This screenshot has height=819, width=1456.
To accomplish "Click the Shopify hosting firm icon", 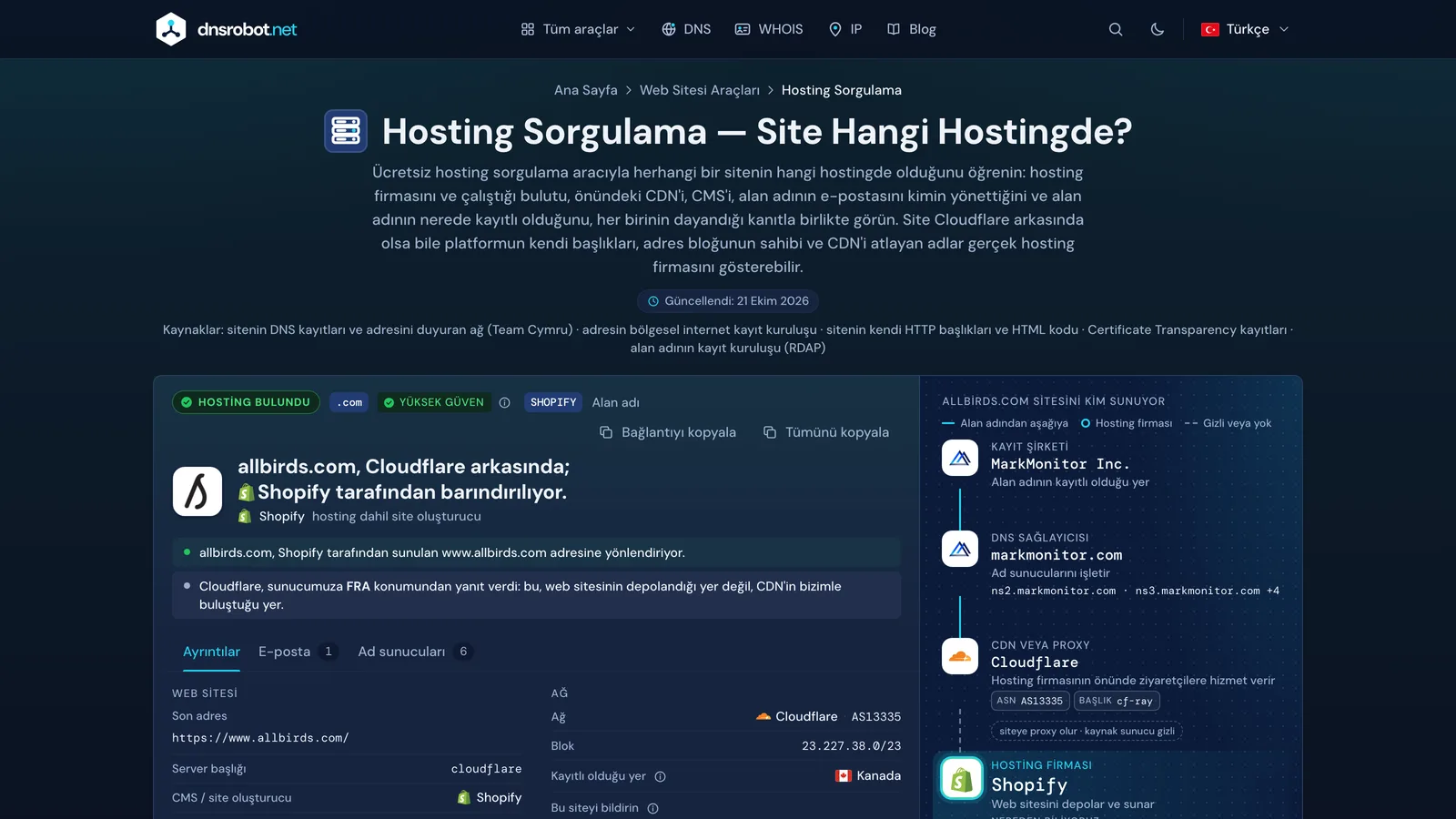I will (x=962, y=778).
